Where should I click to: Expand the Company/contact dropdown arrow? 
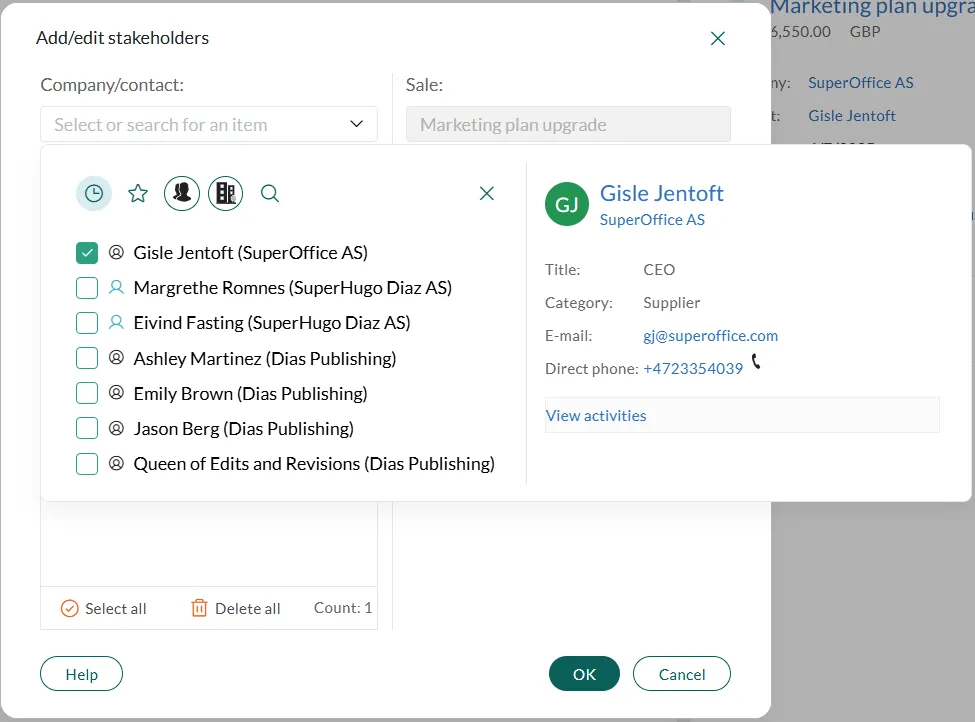coord(357,124)
